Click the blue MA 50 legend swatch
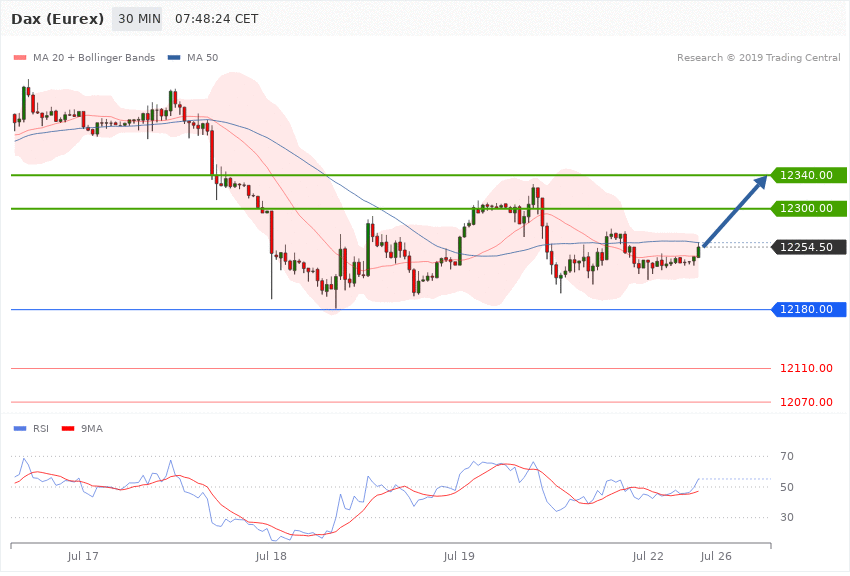Screen dimensions: 850x576 (x=174, y=57)
